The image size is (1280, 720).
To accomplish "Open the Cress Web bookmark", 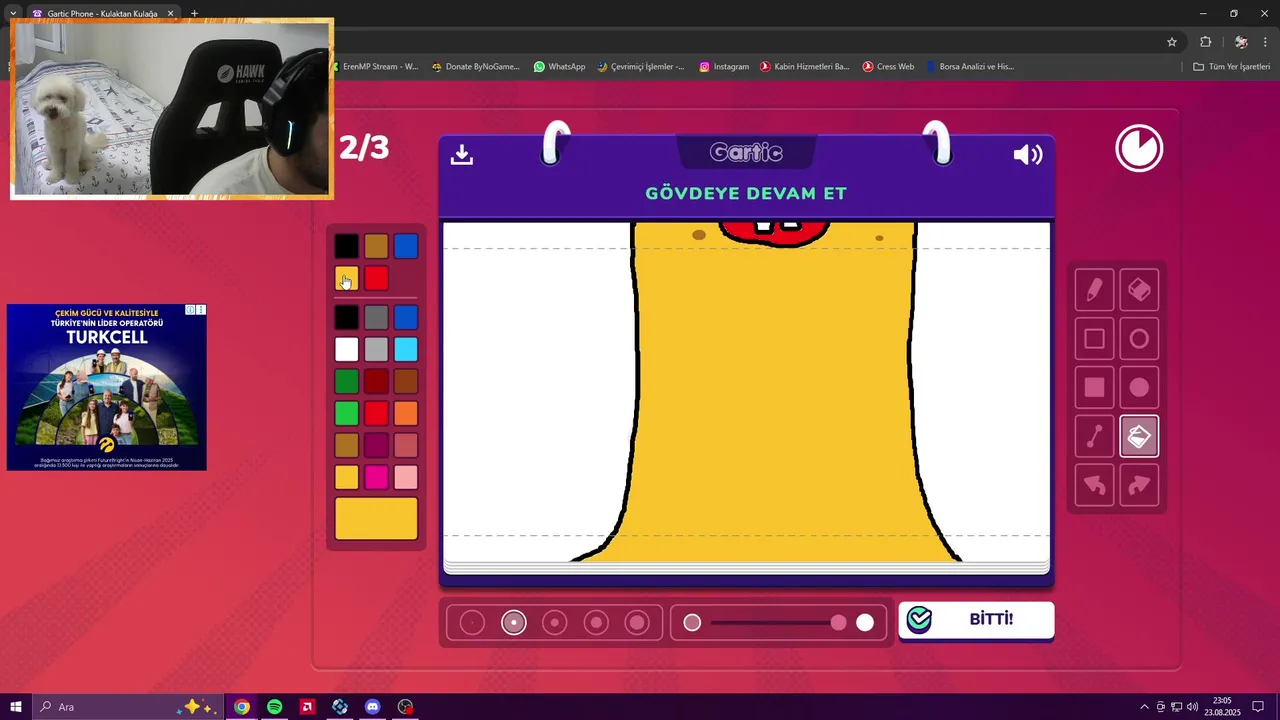I will coord(888,67).
